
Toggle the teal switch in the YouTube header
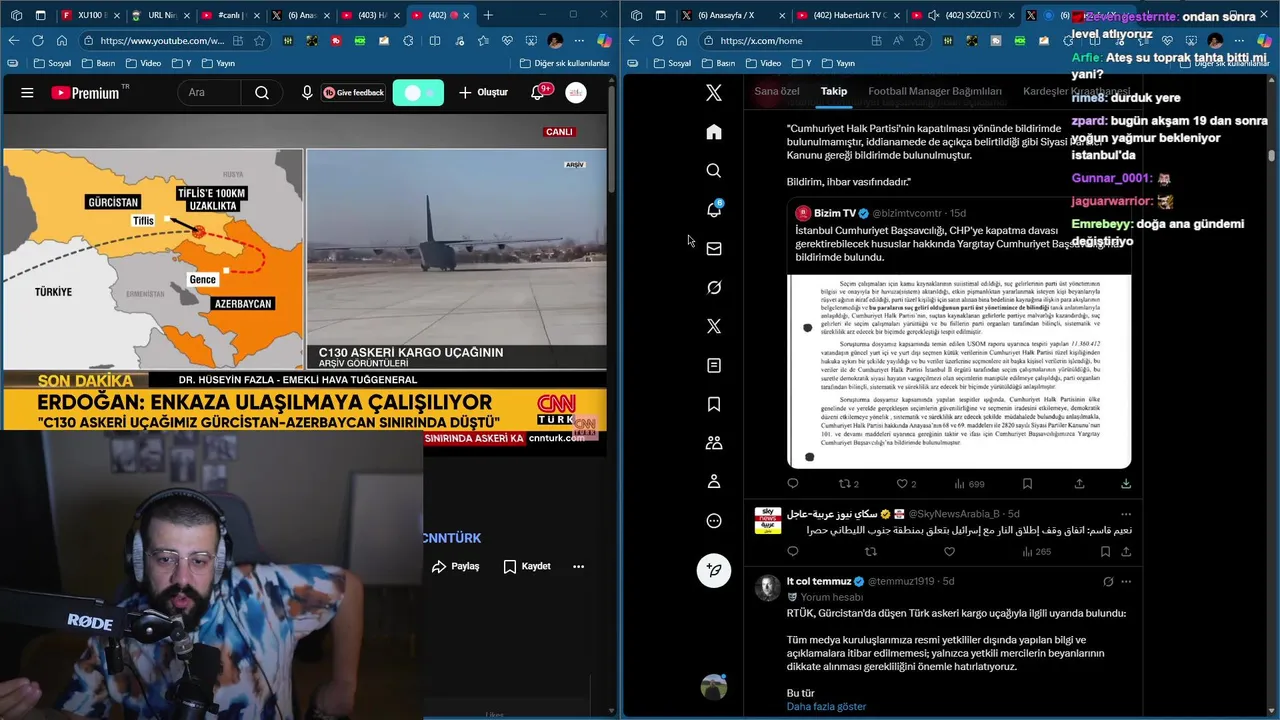(x=418, y=93)
